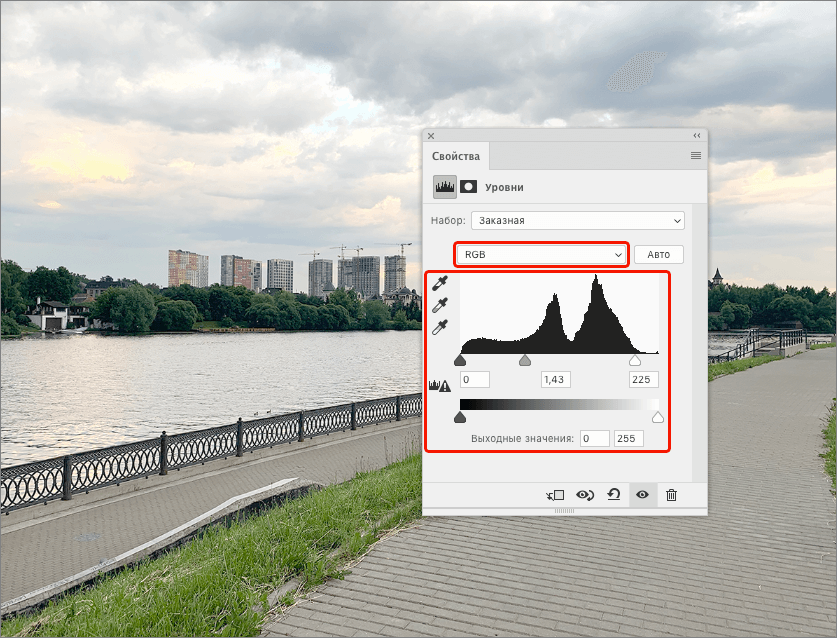Viewport: 837px width, 638px height.
Task: Click the layer mask icon
Action: pos(468,187)
